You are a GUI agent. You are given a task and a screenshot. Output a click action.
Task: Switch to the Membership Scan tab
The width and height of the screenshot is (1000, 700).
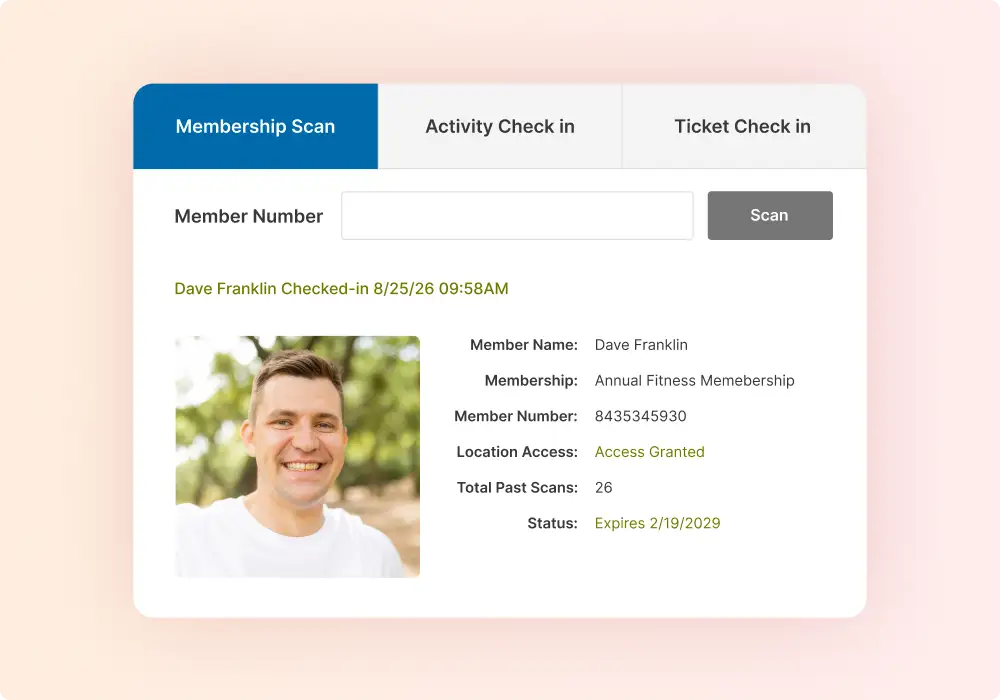(255, 127)
